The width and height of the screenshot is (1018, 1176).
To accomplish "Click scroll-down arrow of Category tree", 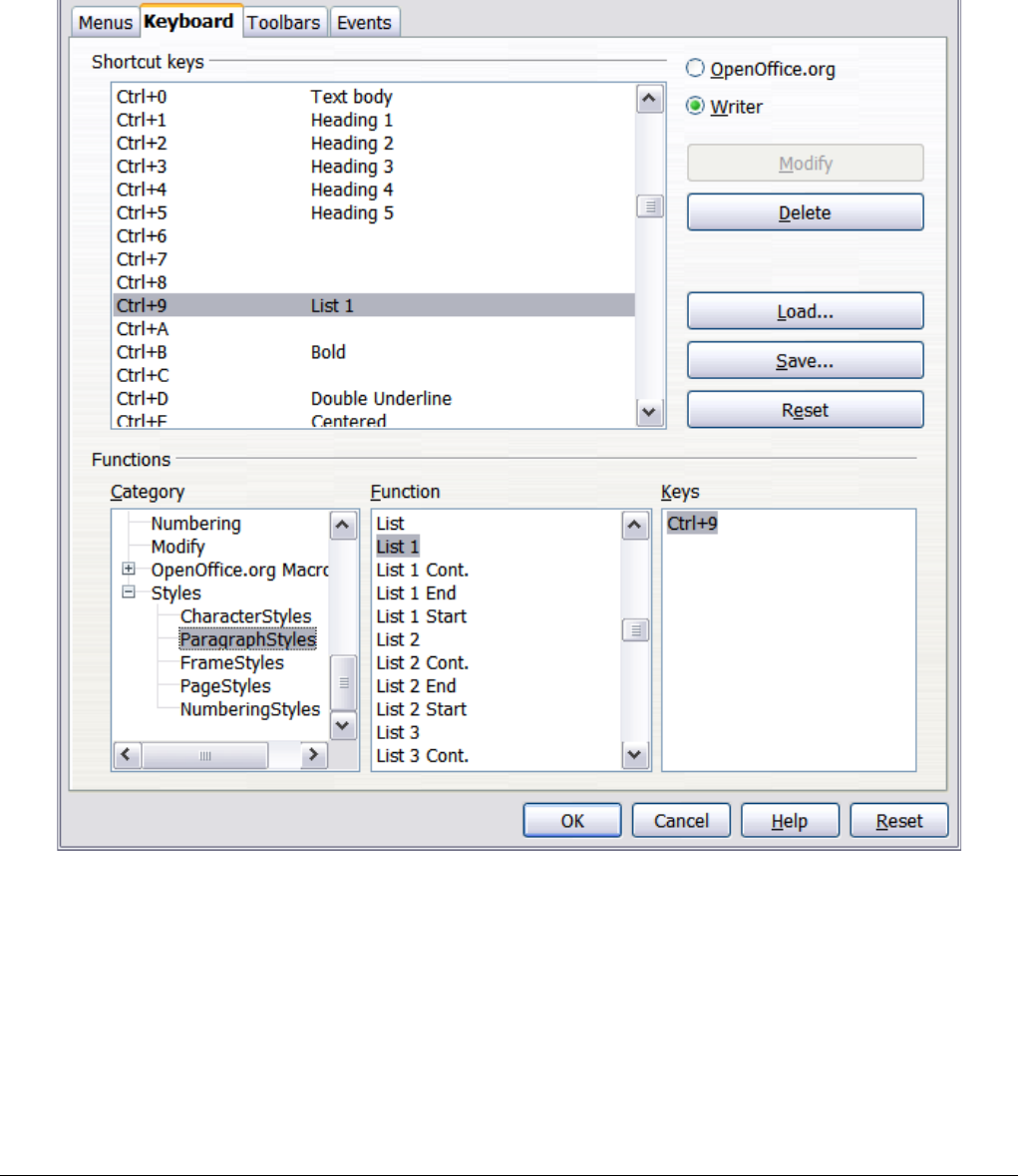I will (343, 725).
